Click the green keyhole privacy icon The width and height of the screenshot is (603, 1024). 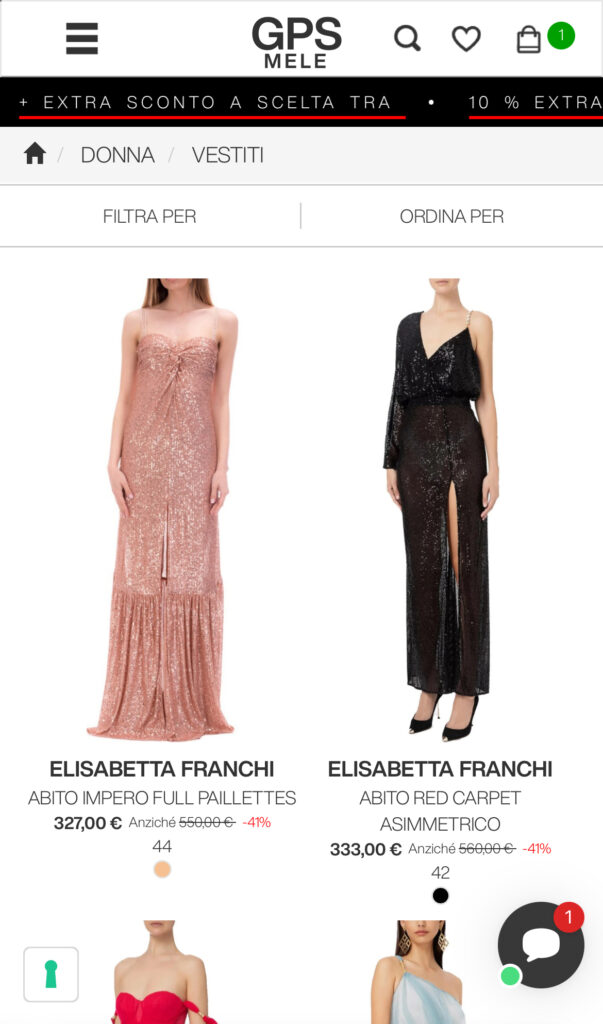(x=51, y=974)
